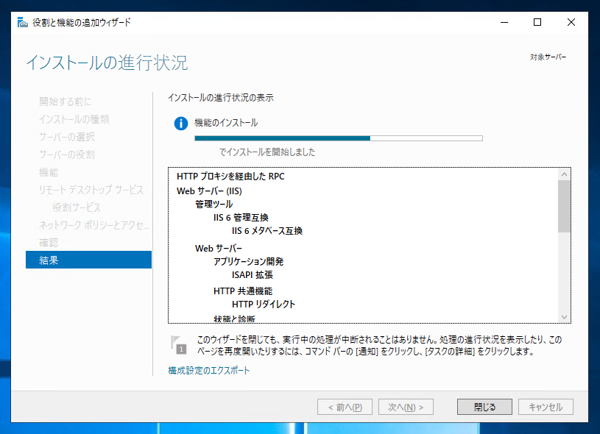Select the 開始する前に step
The height and width of the screenshot is (434, 600).
65,101
